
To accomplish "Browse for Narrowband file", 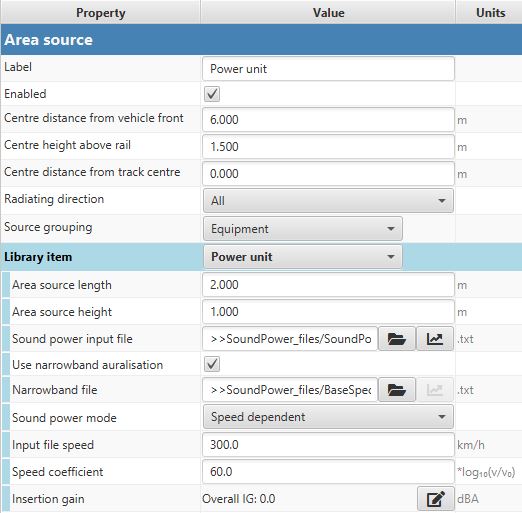I will click(x=397, y=389).
